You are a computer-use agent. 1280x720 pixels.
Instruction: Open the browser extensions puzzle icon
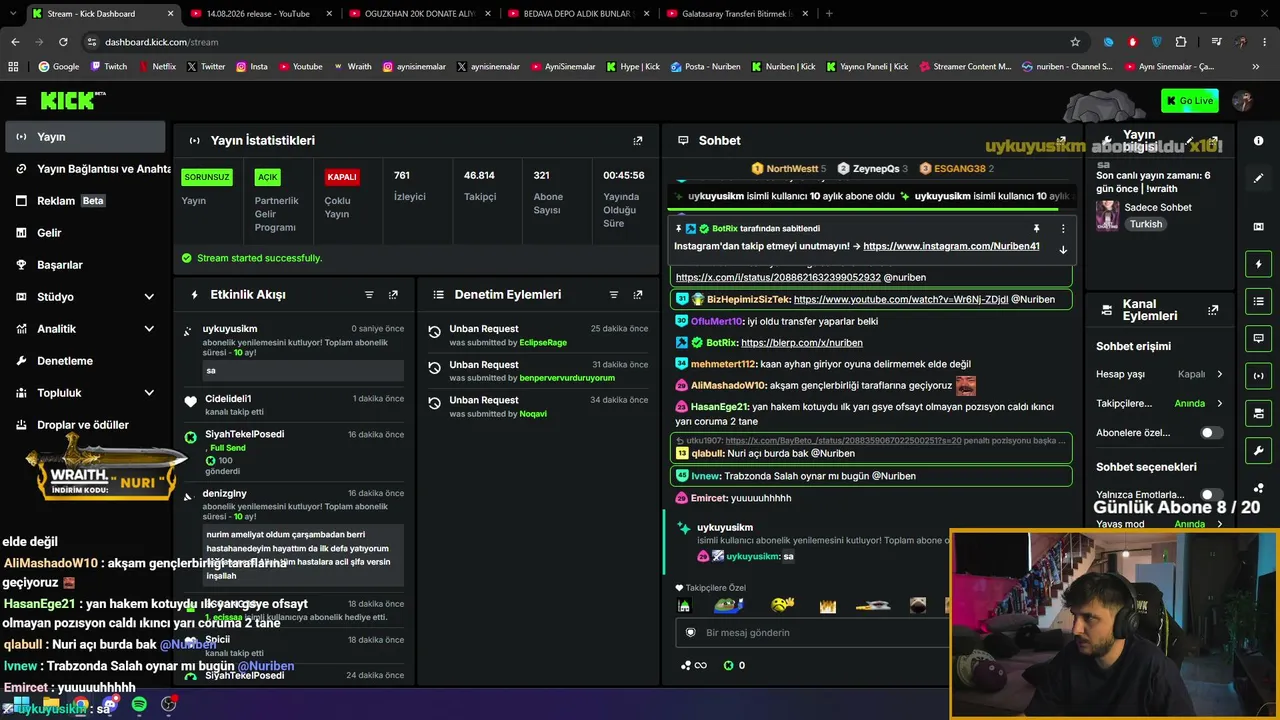click(1181, 42)
